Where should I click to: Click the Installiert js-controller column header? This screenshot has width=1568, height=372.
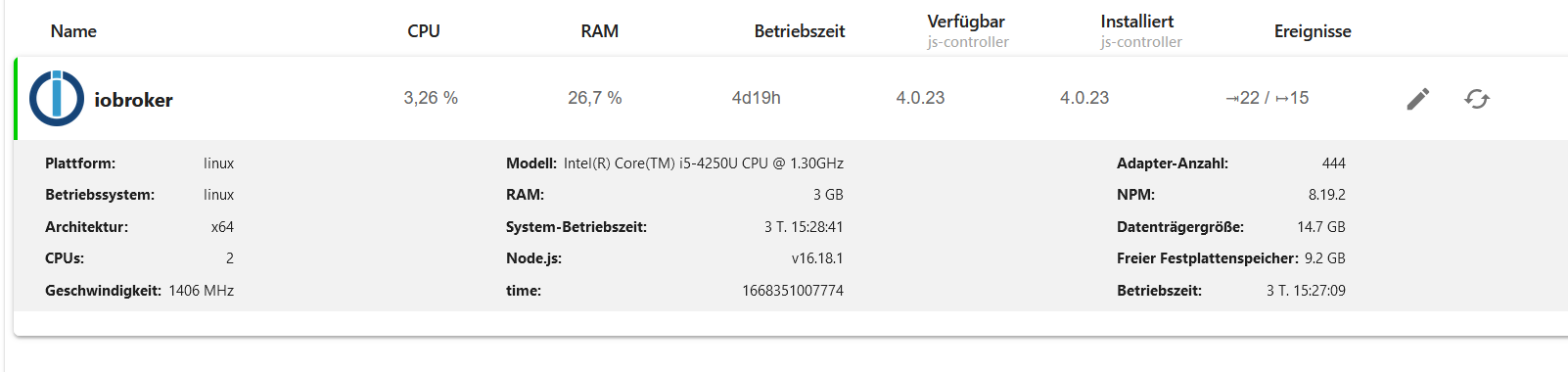tap(1141, 30)
